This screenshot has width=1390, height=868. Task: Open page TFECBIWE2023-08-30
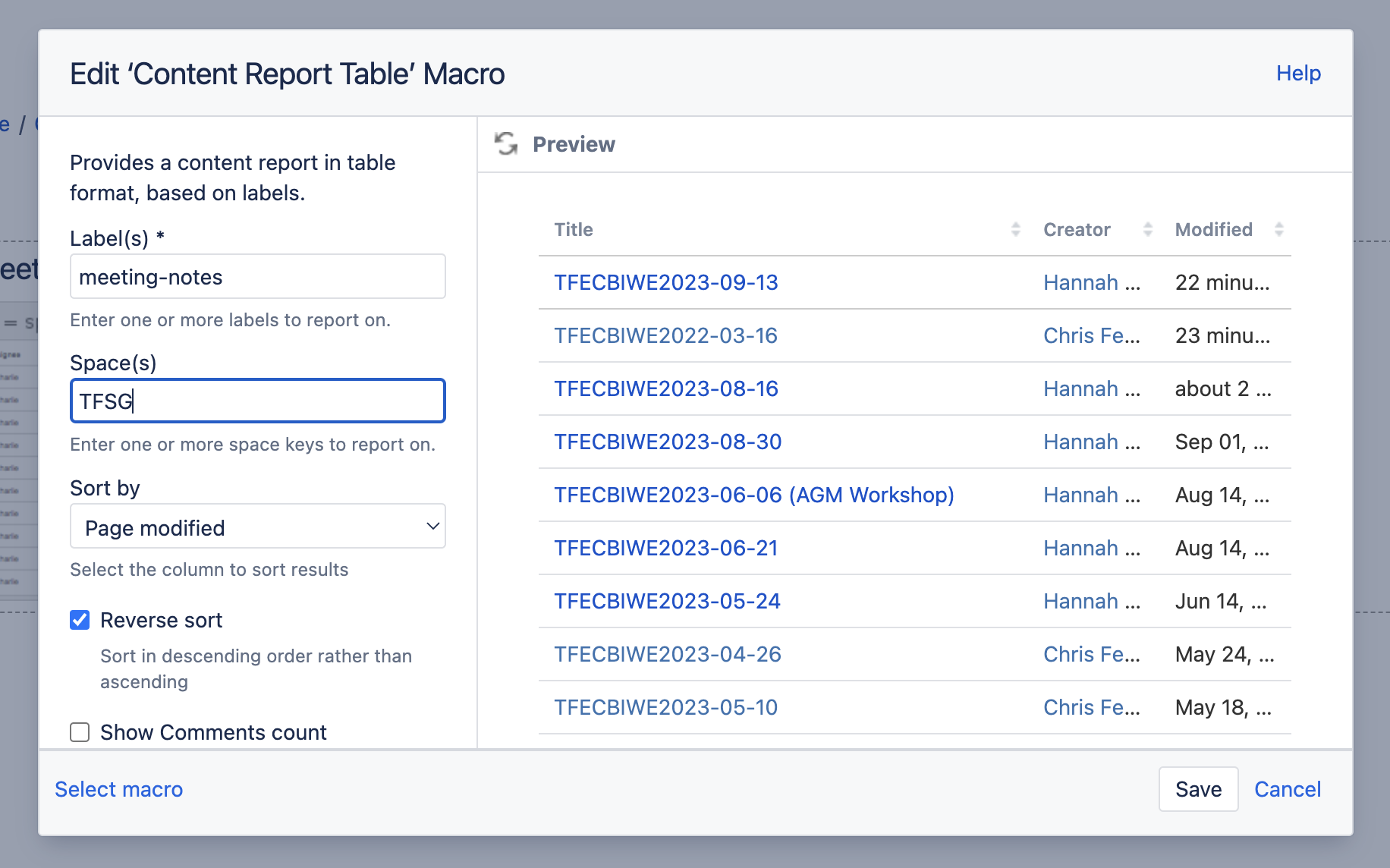pos(668,442)
